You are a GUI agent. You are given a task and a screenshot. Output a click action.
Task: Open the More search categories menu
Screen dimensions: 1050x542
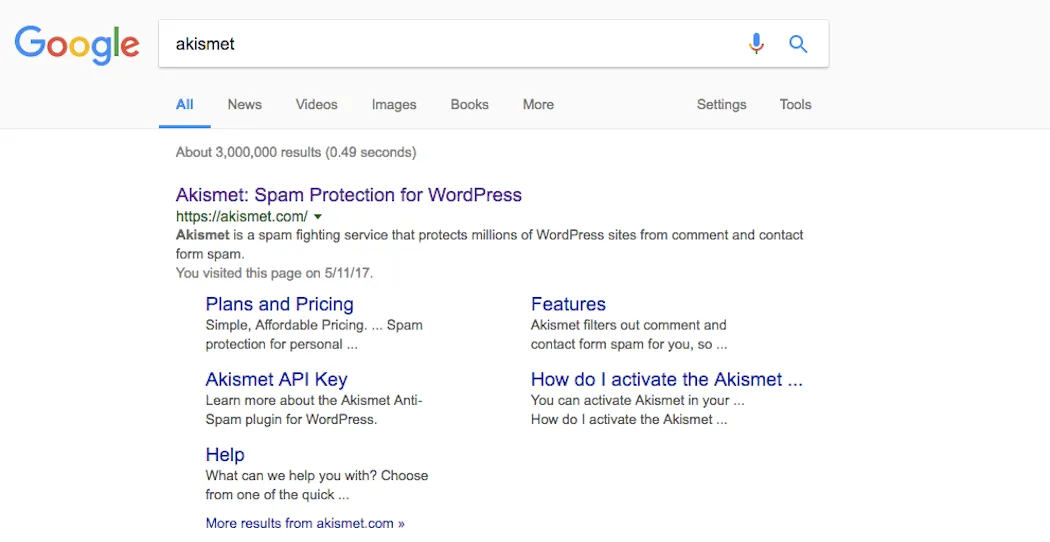538,104
